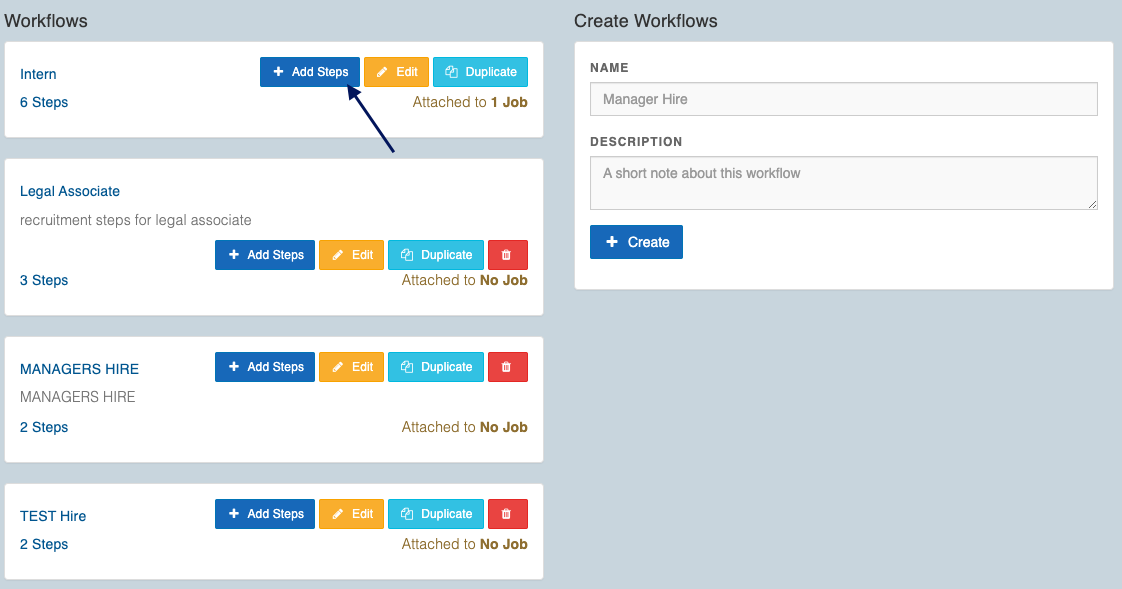1122x589 pixels.
Task: Edit the MANAGERS HIRE workflow
Action: coord(351,367)
